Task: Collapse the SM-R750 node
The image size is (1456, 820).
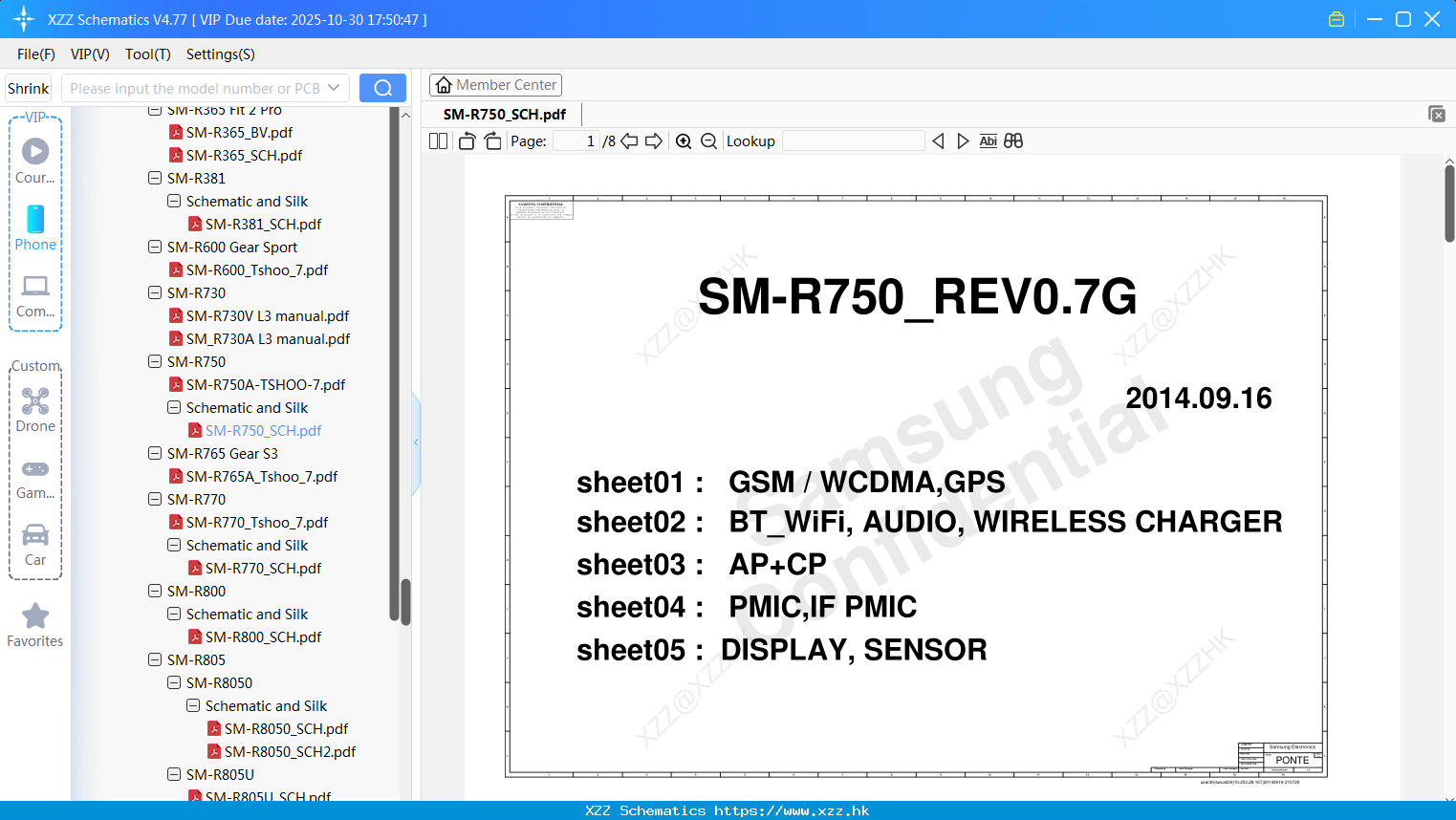Action: [155, 361]
